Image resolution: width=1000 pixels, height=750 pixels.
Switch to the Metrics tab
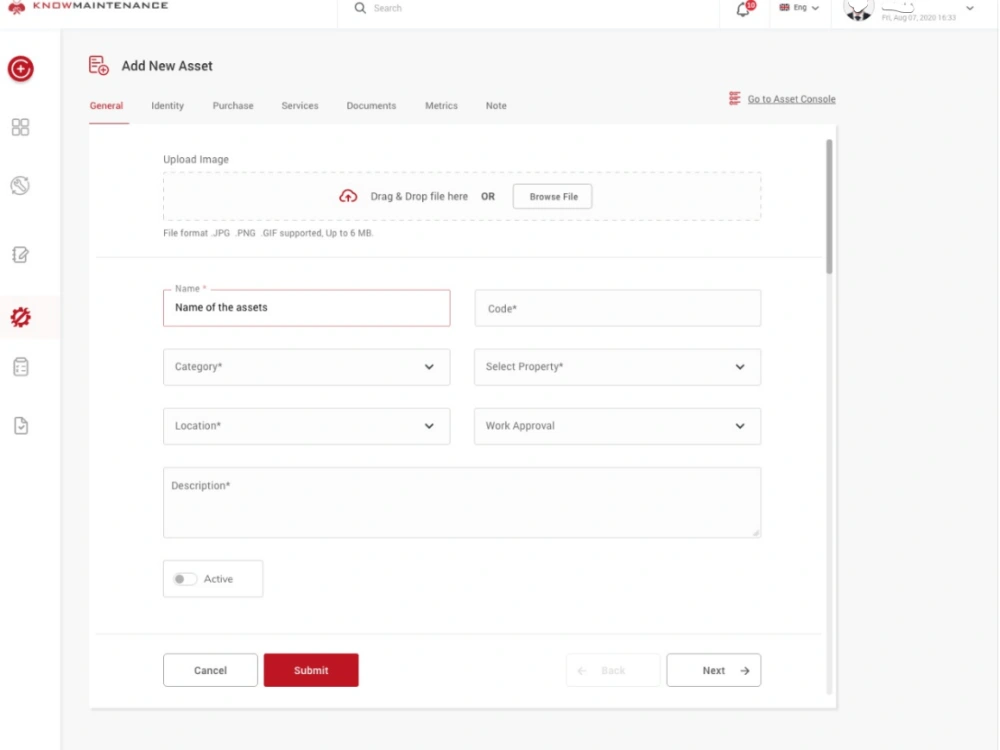coord(441,106)
